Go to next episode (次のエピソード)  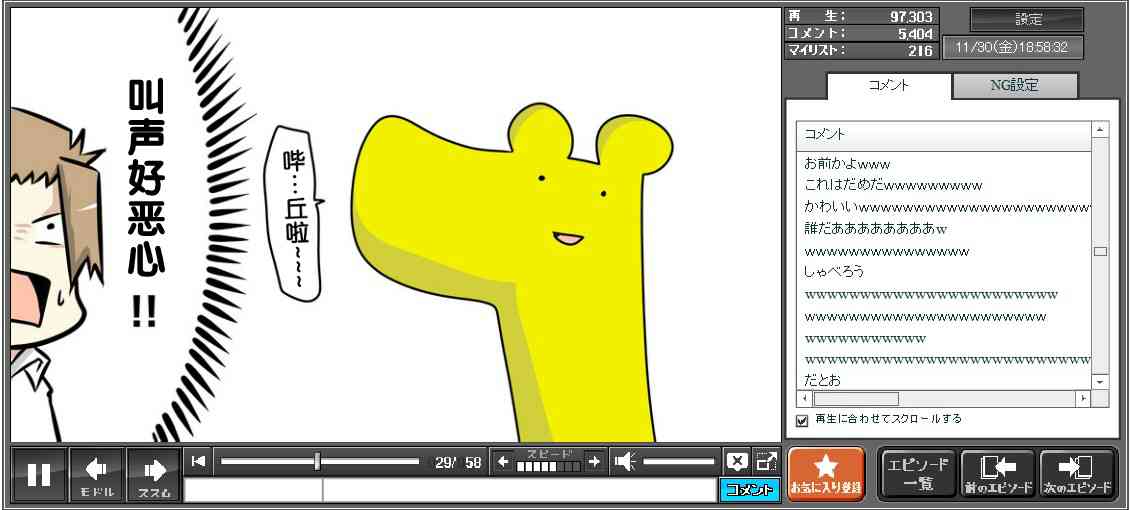[x=1077, y=474]
